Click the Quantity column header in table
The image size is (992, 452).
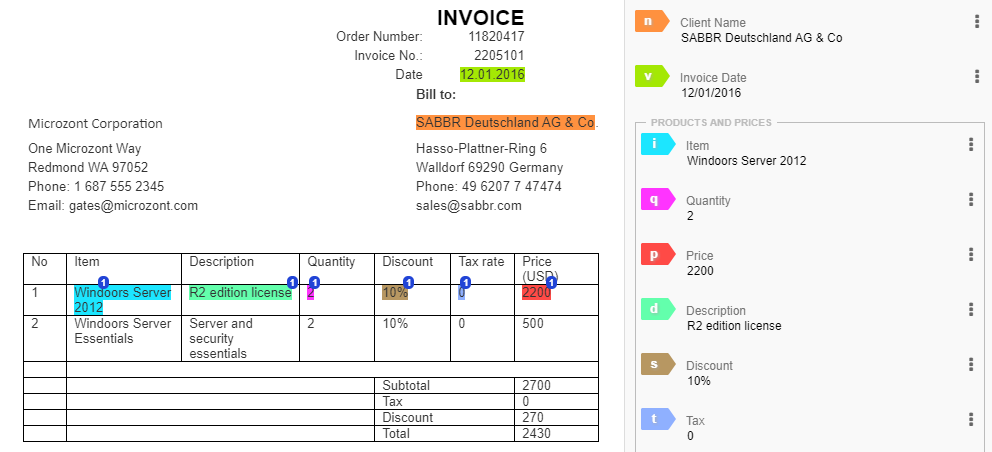click(332, 261)
